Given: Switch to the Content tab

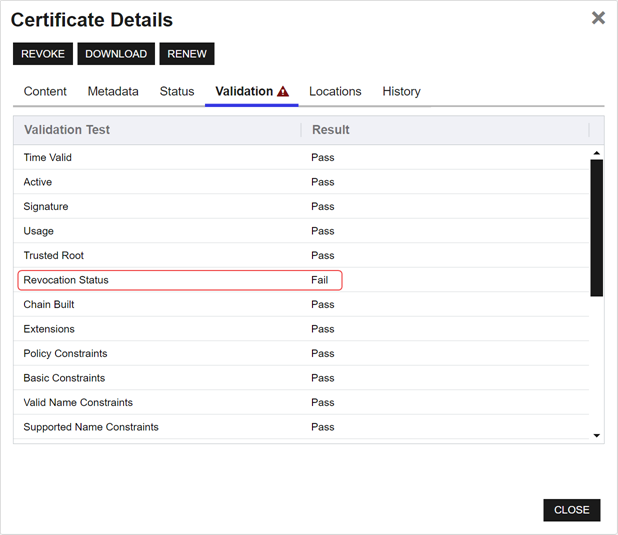Looking at the screenshot, I should [x=45, y=92].
